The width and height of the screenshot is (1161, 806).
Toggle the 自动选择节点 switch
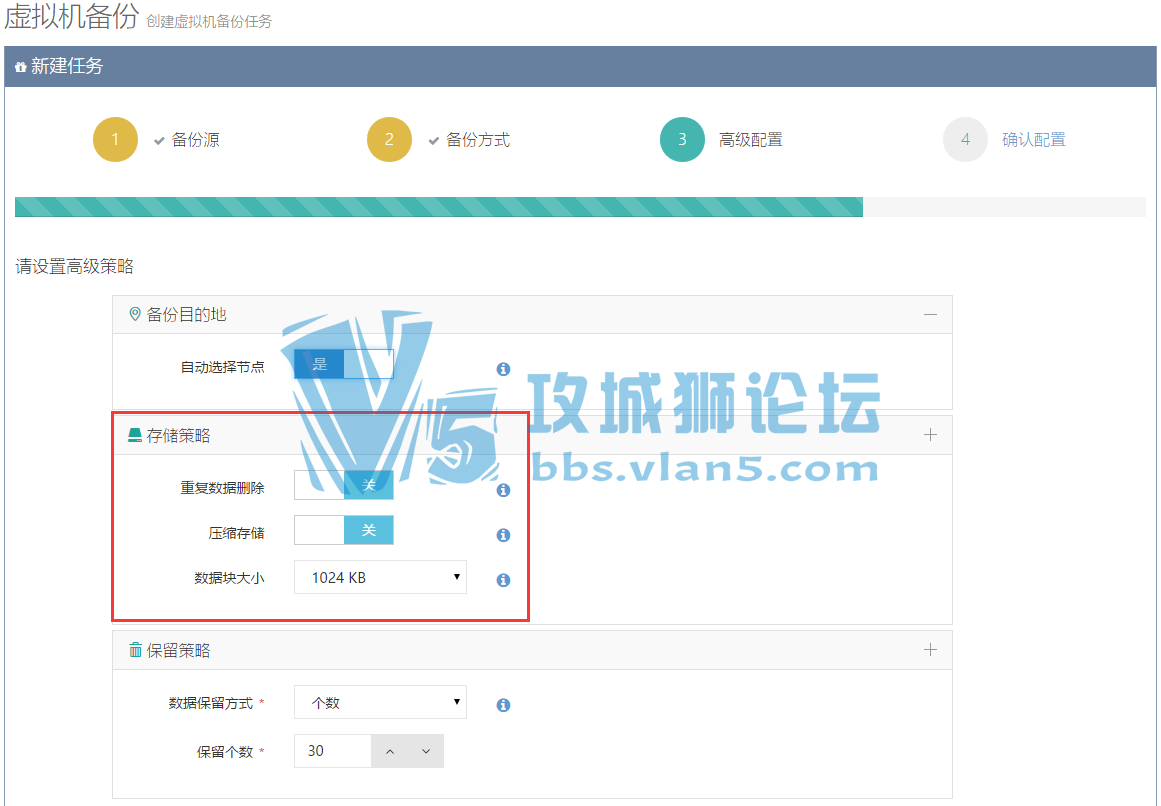coord(344,364)
